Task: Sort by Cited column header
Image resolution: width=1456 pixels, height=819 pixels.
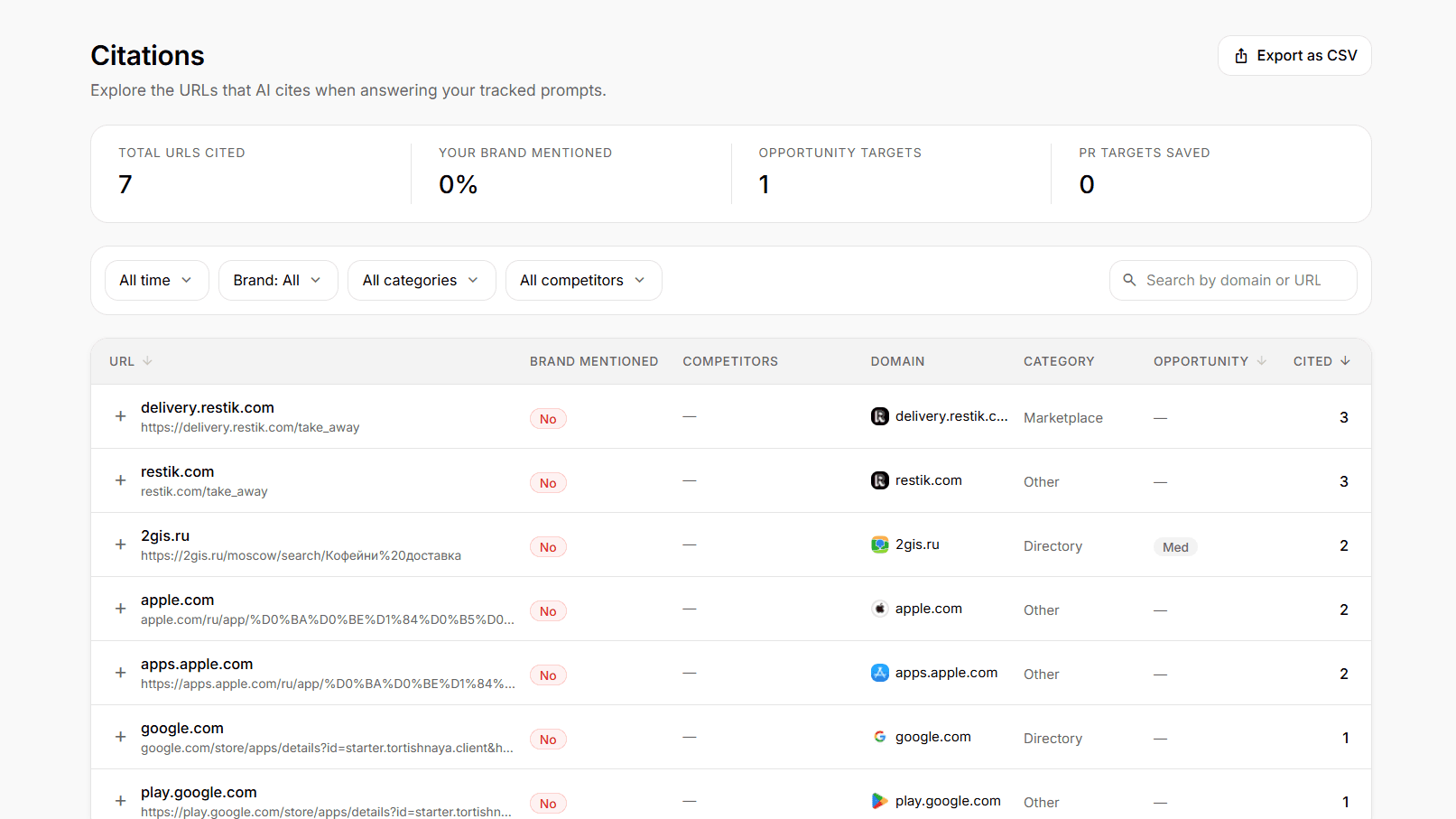Action: click(1322, 361)
